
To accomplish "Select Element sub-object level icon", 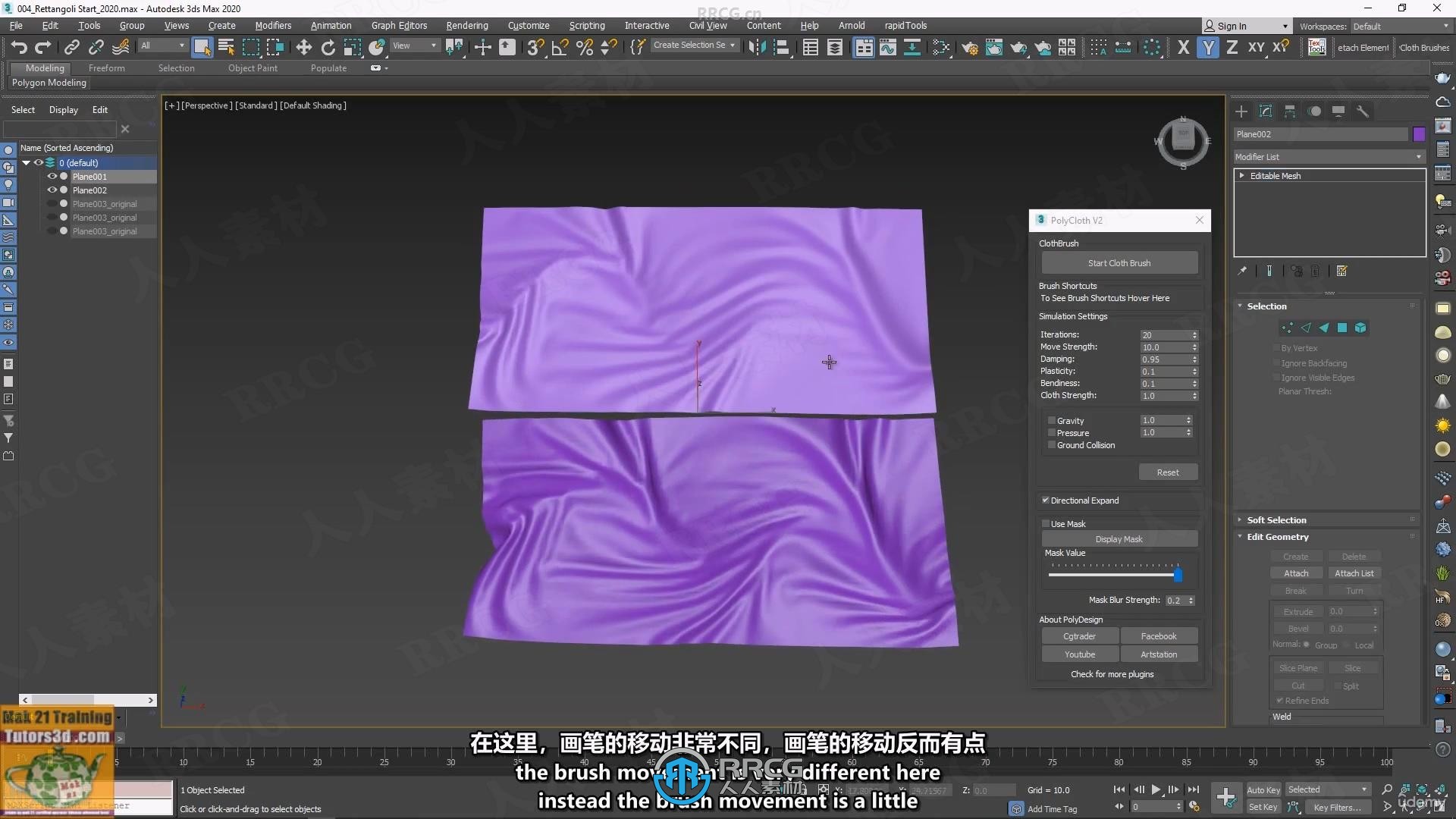I will [1360, 328].
